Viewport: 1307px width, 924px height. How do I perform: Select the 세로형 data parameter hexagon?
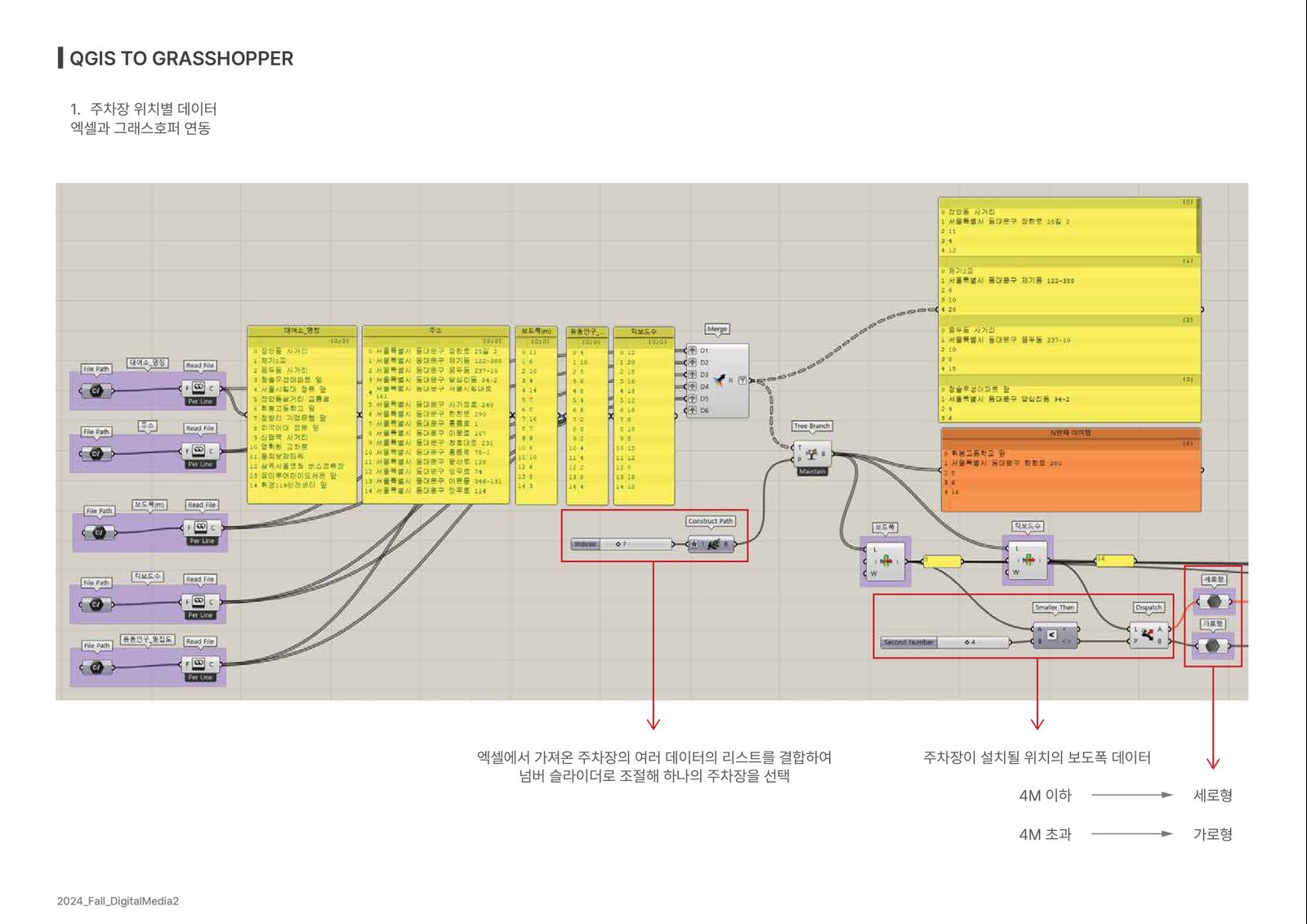click(1213, 601)
